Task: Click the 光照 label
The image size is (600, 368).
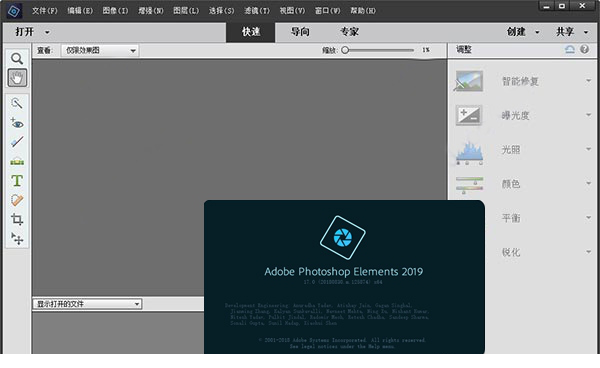Action: click(x=511, y=150)
